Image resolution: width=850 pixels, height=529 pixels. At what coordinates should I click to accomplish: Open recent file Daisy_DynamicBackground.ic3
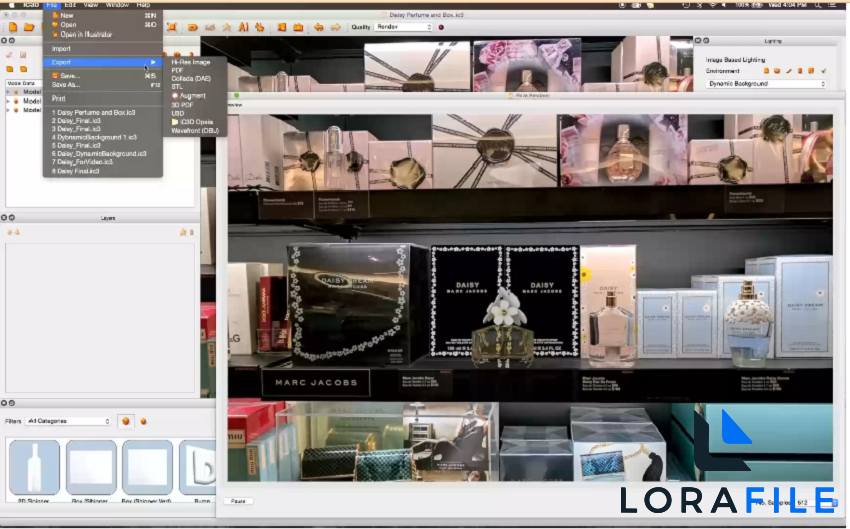click(x=99, y=154)
